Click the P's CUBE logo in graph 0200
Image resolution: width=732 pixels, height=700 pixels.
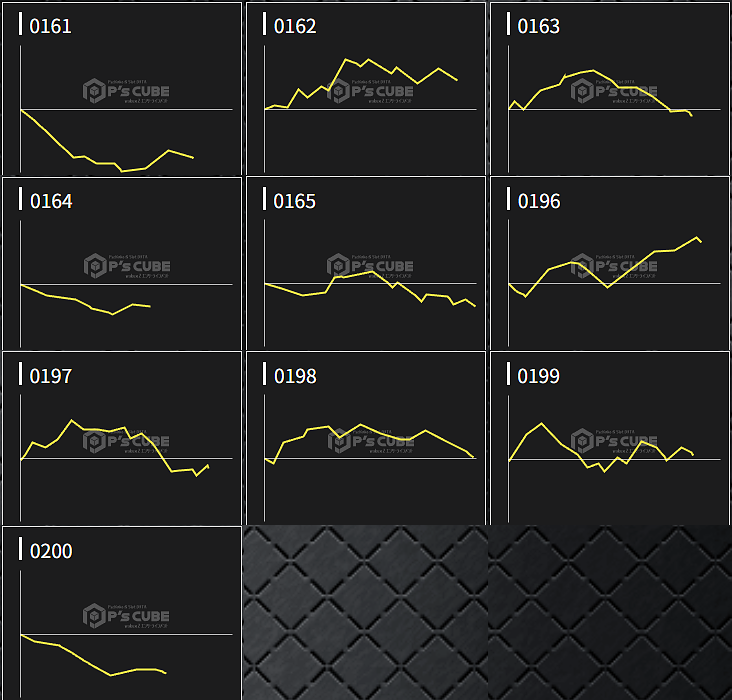126,617
